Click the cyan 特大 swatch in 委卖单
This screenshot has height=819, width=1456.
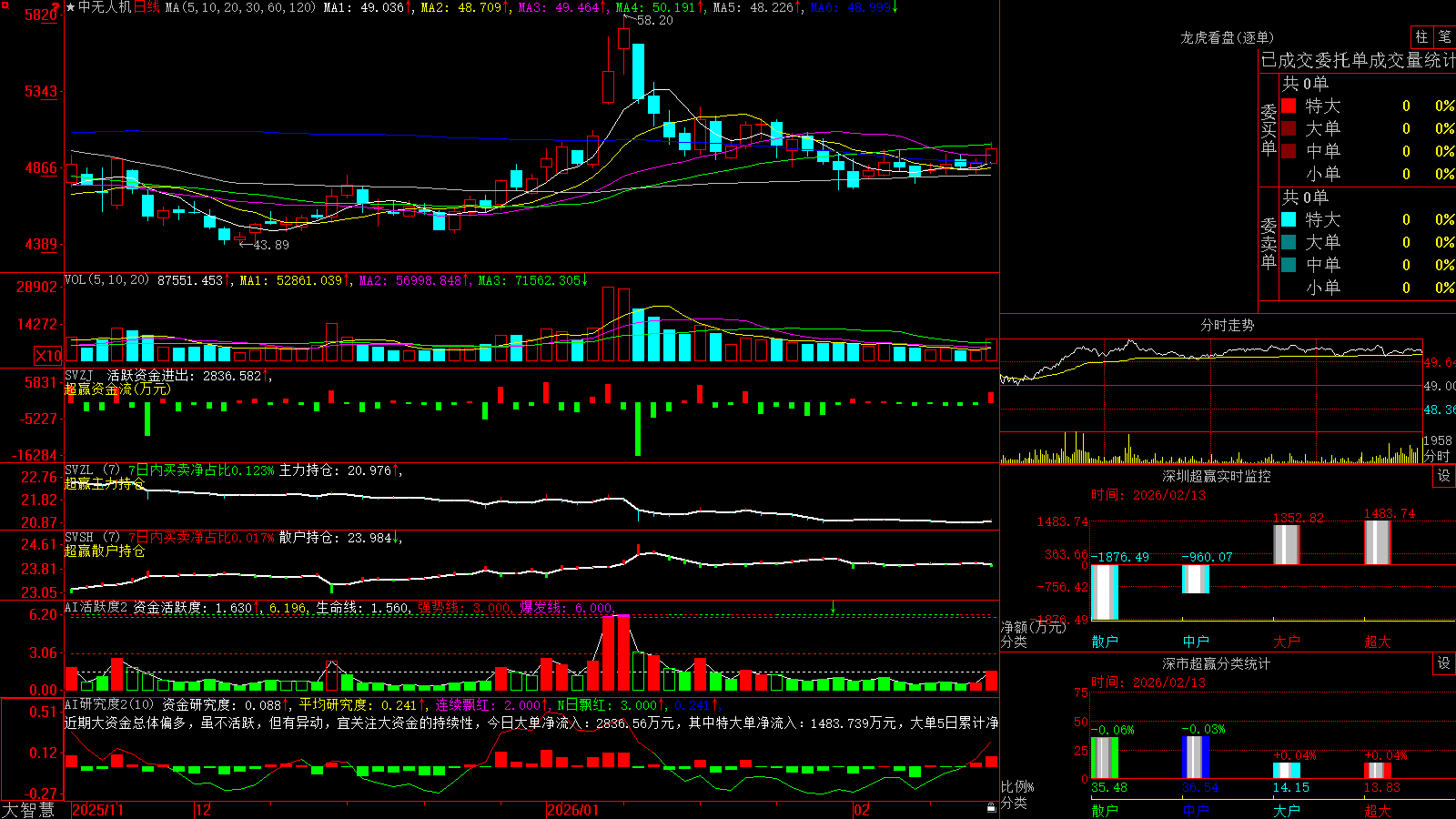click(x=1289, y=219)
